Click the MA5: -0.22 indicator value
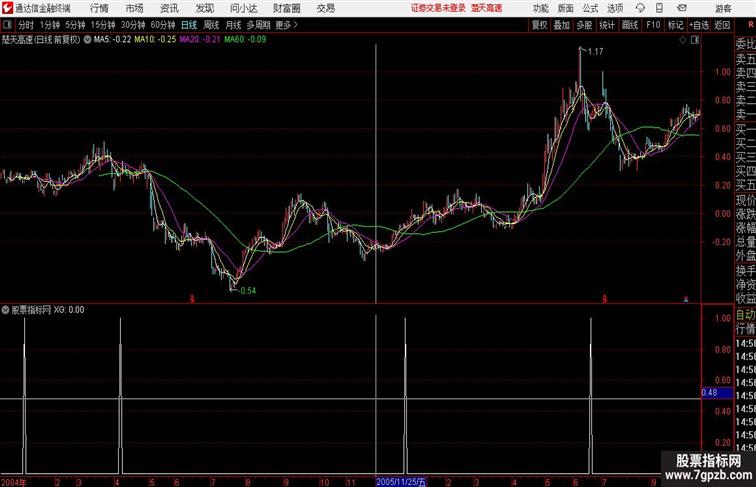 point(112,40)
